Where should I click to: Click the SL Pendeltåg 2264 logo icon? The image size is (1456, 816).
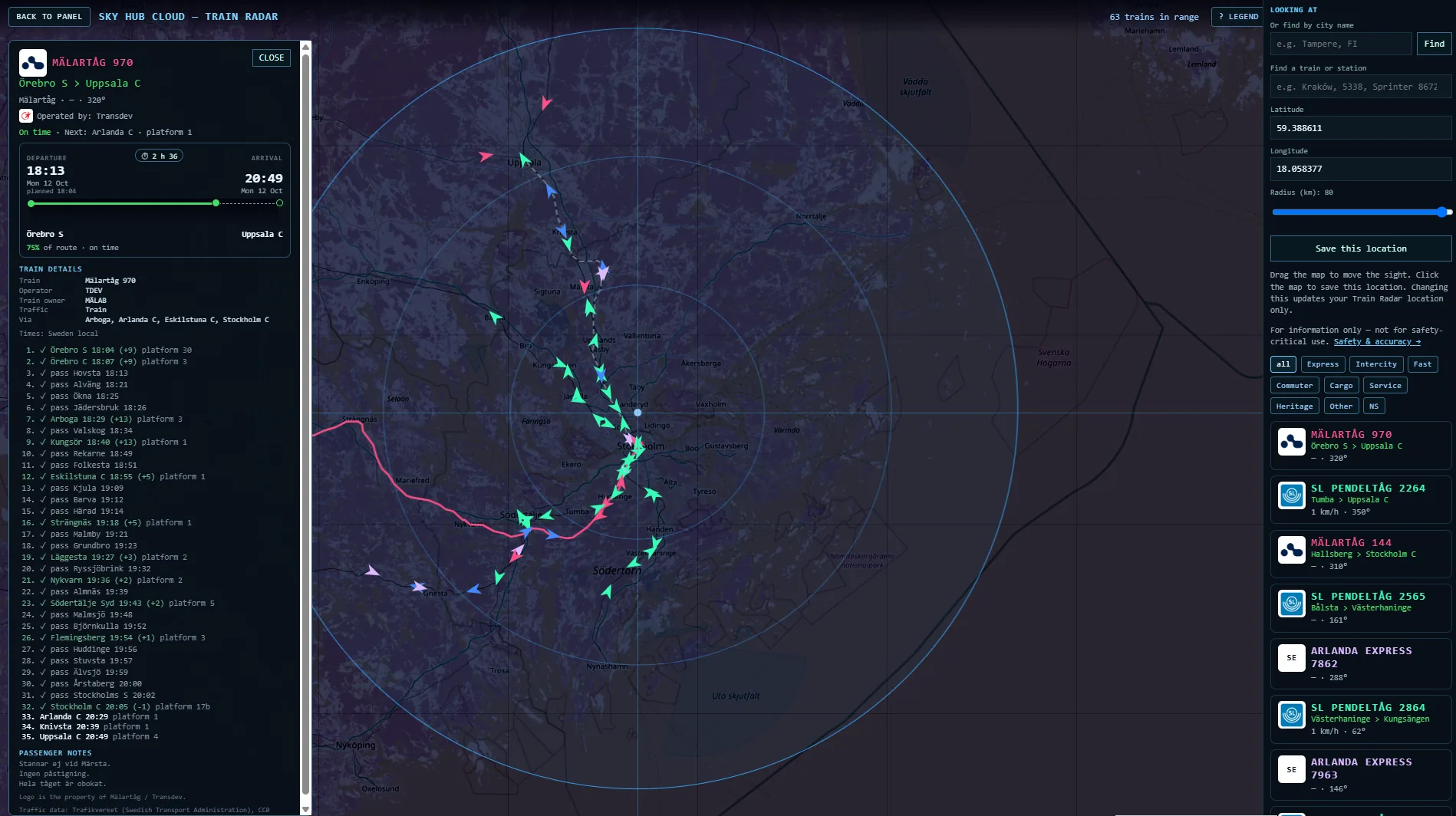click(x=1292, y=495)
